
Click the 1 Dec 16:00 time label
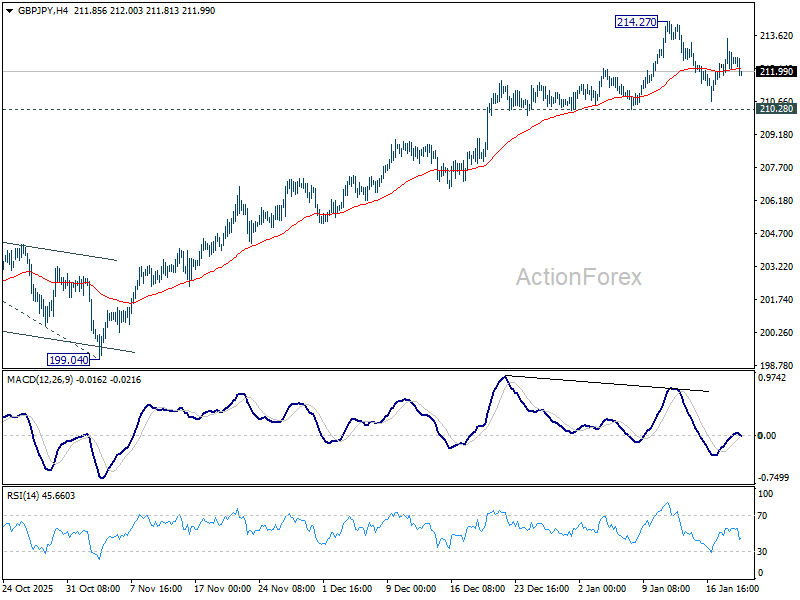coord(347,588)
